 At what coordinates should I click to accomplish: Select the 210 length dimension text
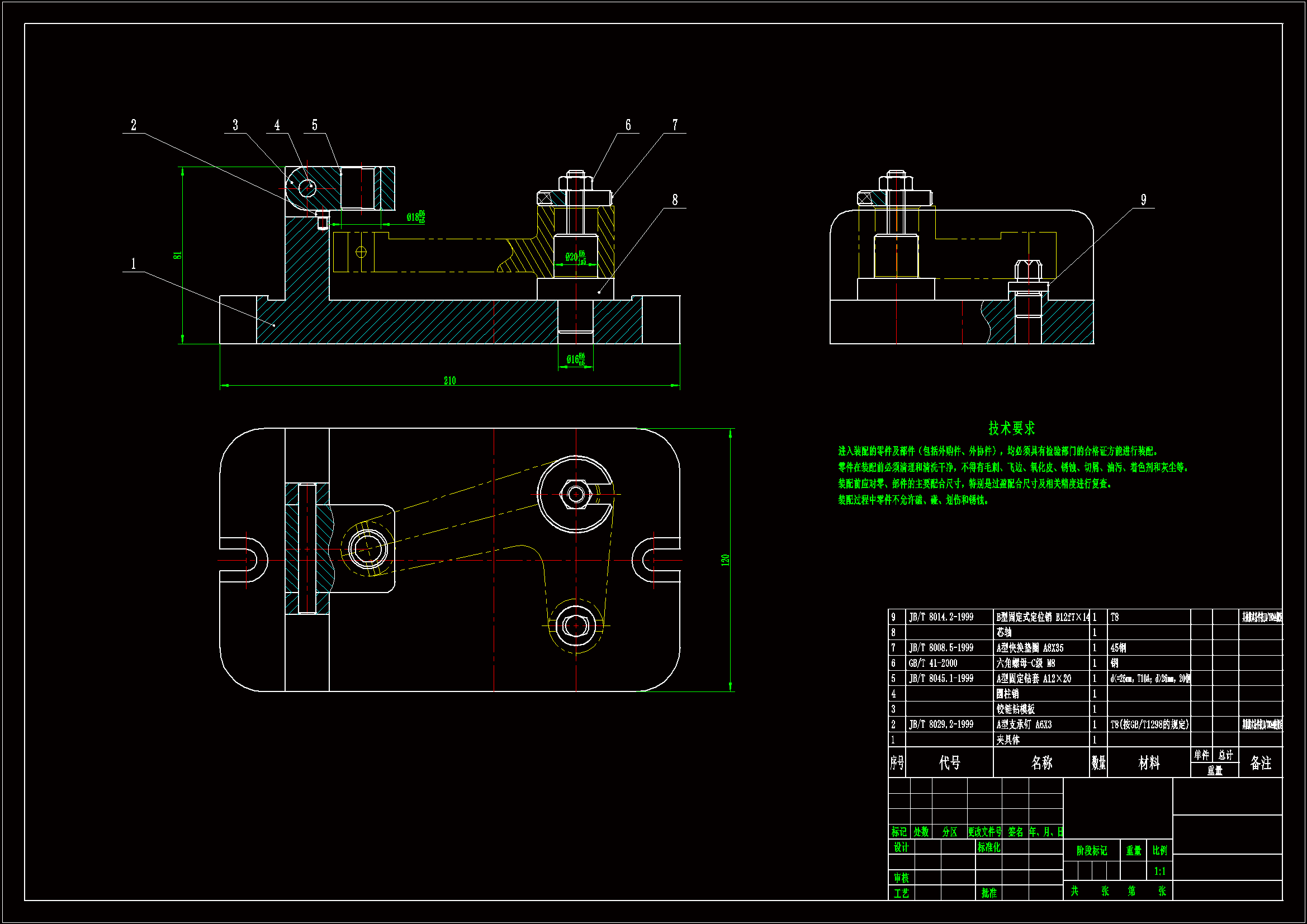click(x=449, y=380)
